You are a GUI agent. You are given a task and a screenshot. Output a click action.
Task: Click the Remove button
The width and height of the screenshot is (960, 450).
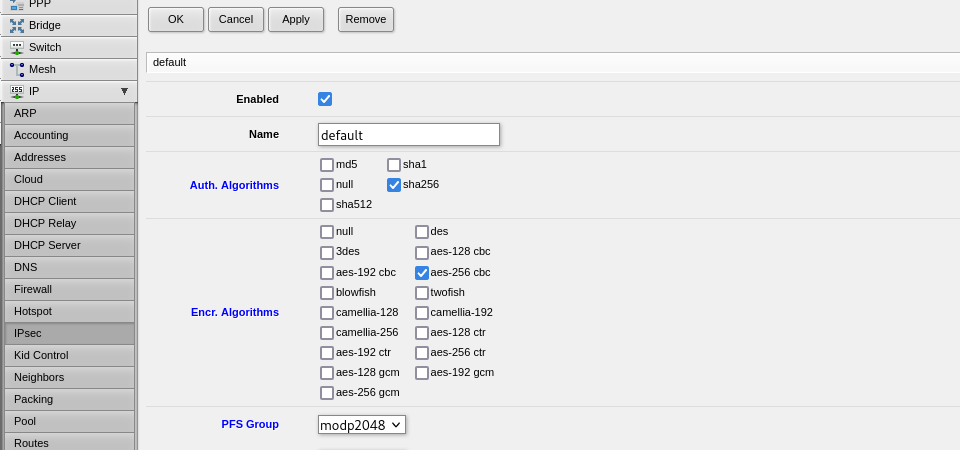point(366,19)
